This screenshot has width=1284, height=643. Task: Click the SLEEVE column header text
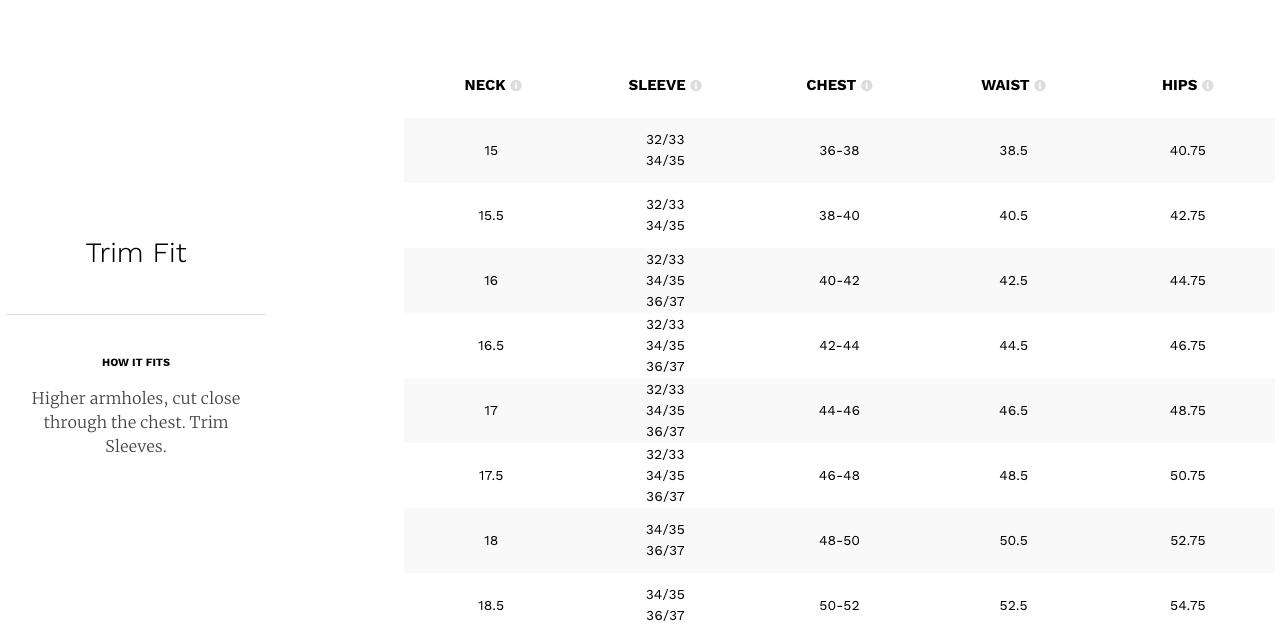click(657, 86)
